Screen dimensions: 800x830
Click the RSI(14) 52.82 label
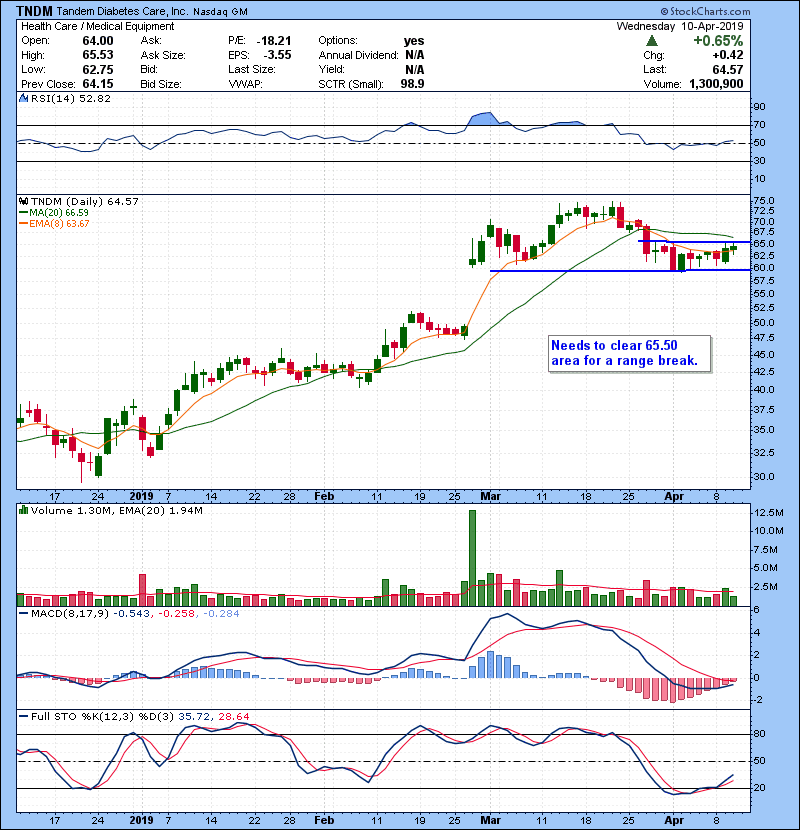coord(70,98)
